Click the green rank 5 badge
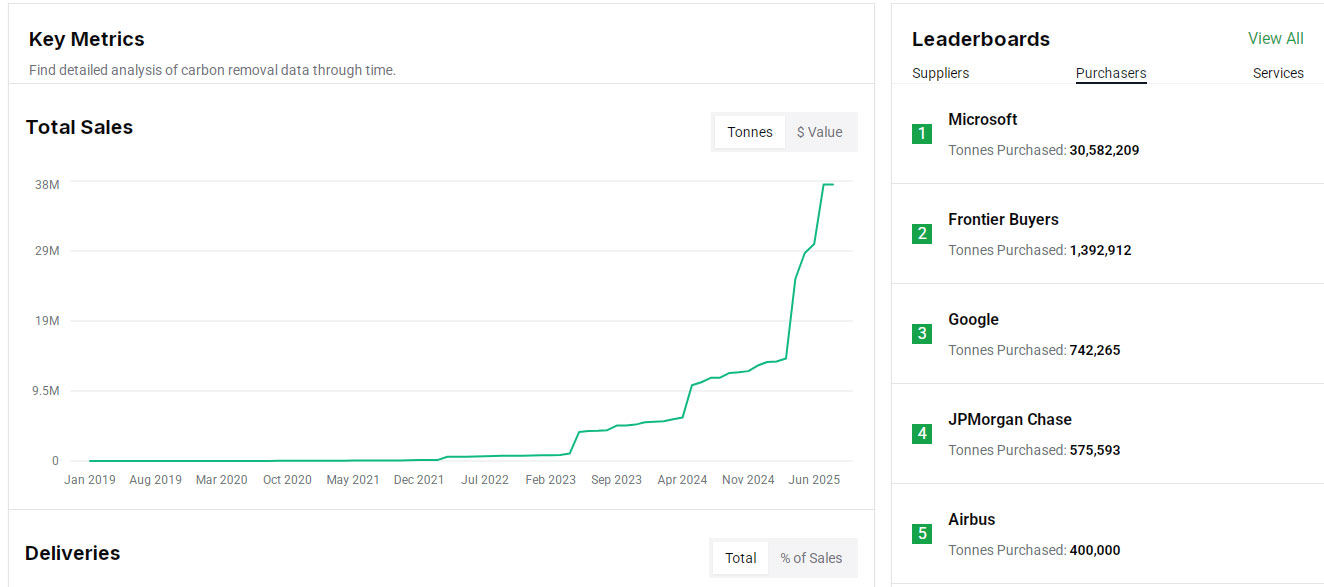This screenshot has width=1324, height=587. pos(921,534)
